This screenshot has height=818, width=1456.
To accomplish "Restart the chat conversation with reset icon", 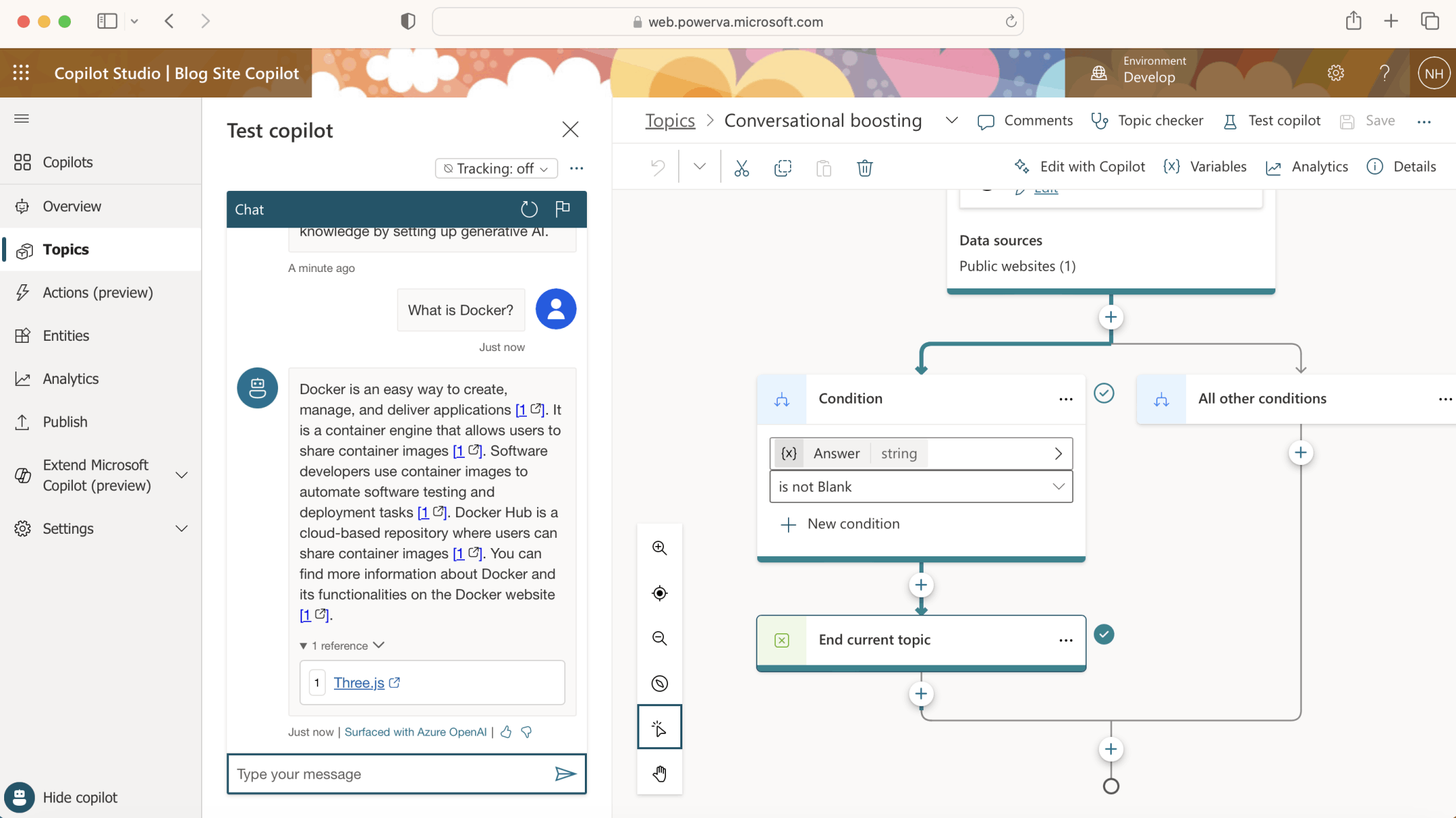I will tap(529, 209).
